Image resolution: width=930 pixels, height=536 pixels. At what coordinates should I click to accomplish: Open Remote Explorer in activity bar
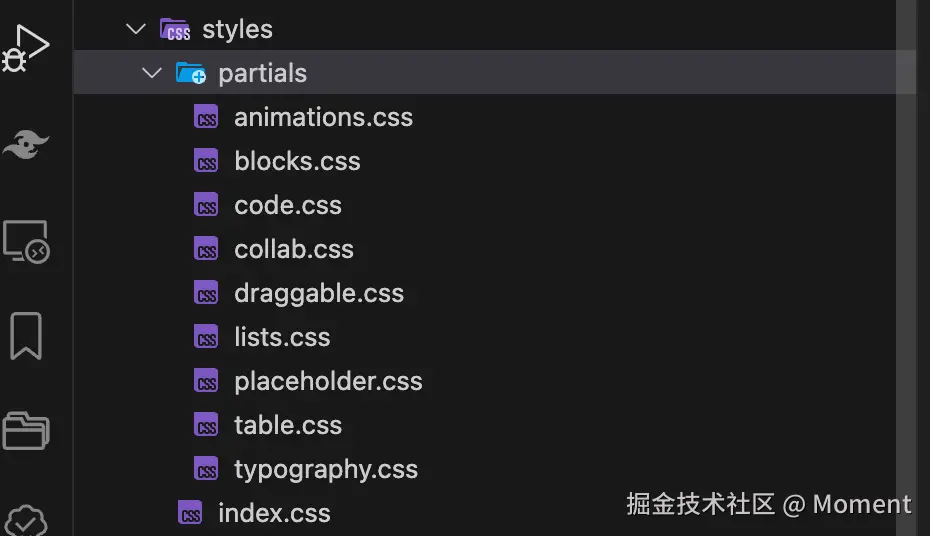pyautogui.click(x=27, y=242)
